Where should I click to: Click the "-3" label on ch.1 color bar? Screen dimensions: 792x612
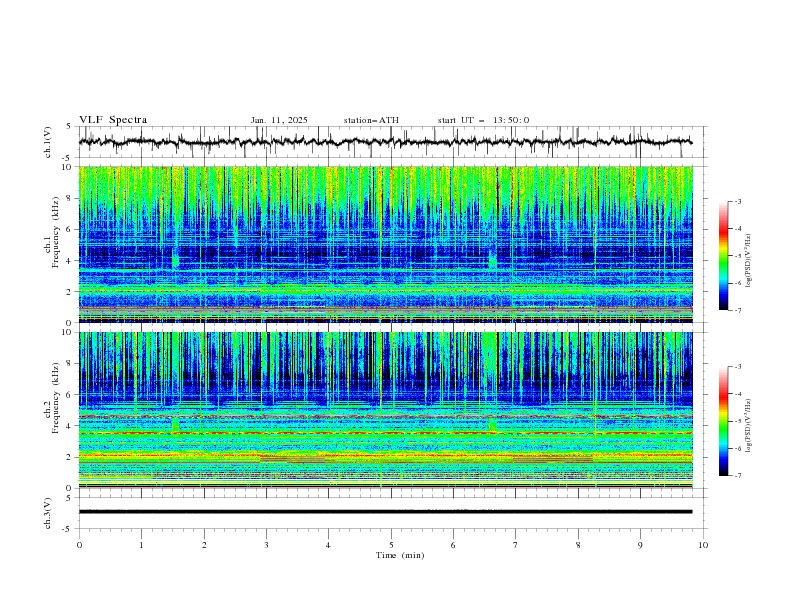click(x=738, y=201)
